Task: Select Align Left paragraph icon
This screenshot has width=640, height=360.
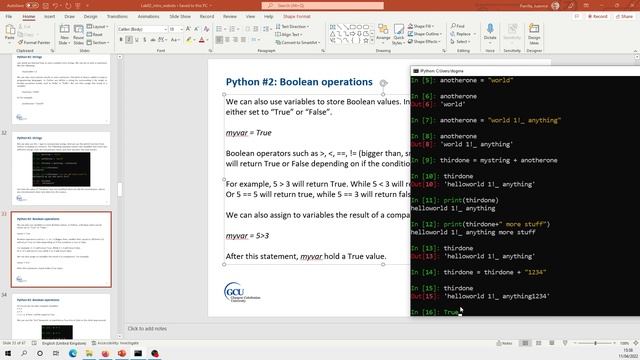Action: pos(219,40)
